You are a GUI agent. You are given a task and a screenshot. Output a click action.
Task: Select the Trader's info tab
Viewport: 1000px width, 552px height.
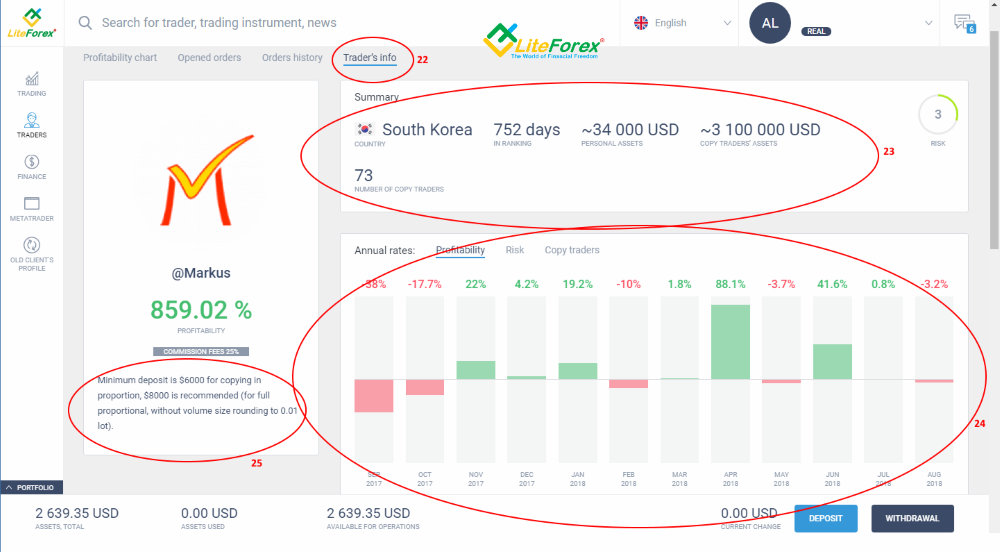click(370, 57)
